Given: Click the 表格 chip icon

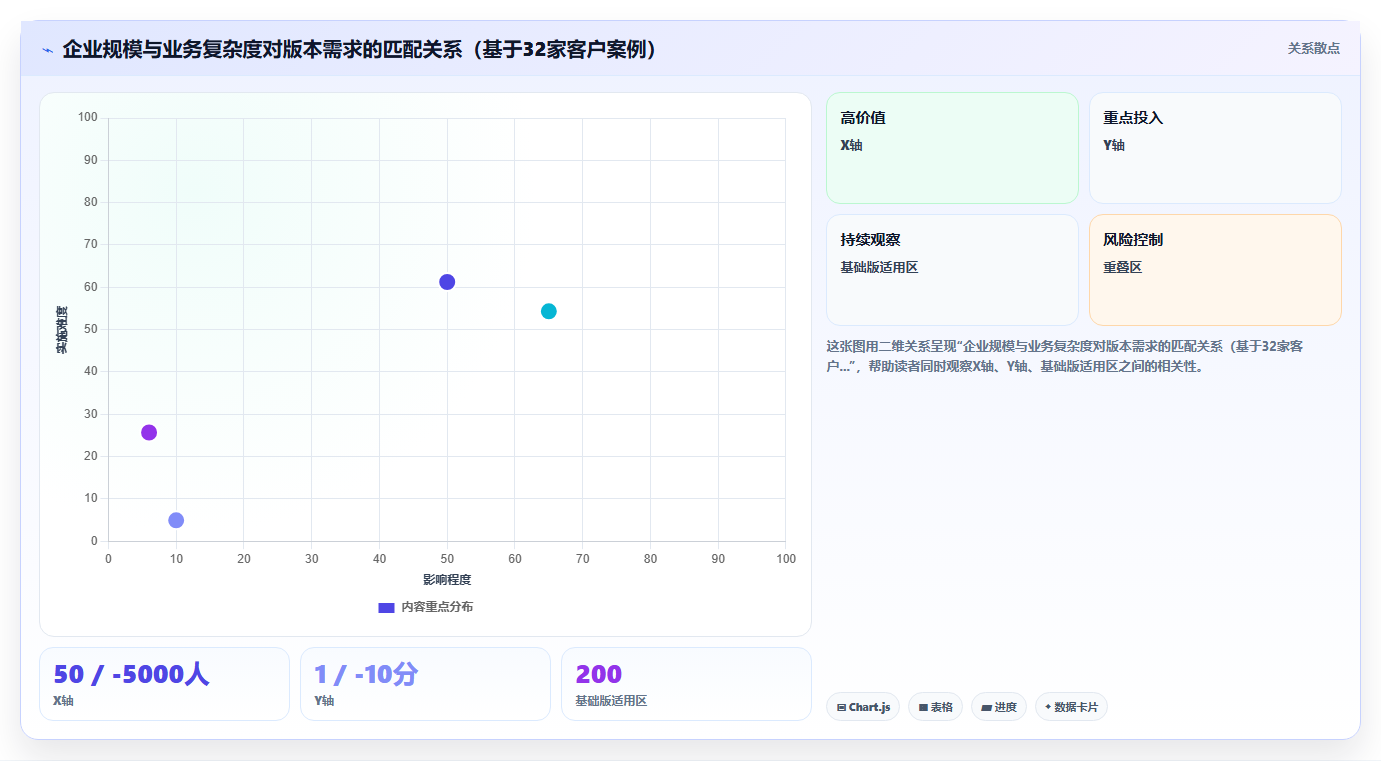Looking at the screenshot, I should pyautogui.click(x=923, y=708).
